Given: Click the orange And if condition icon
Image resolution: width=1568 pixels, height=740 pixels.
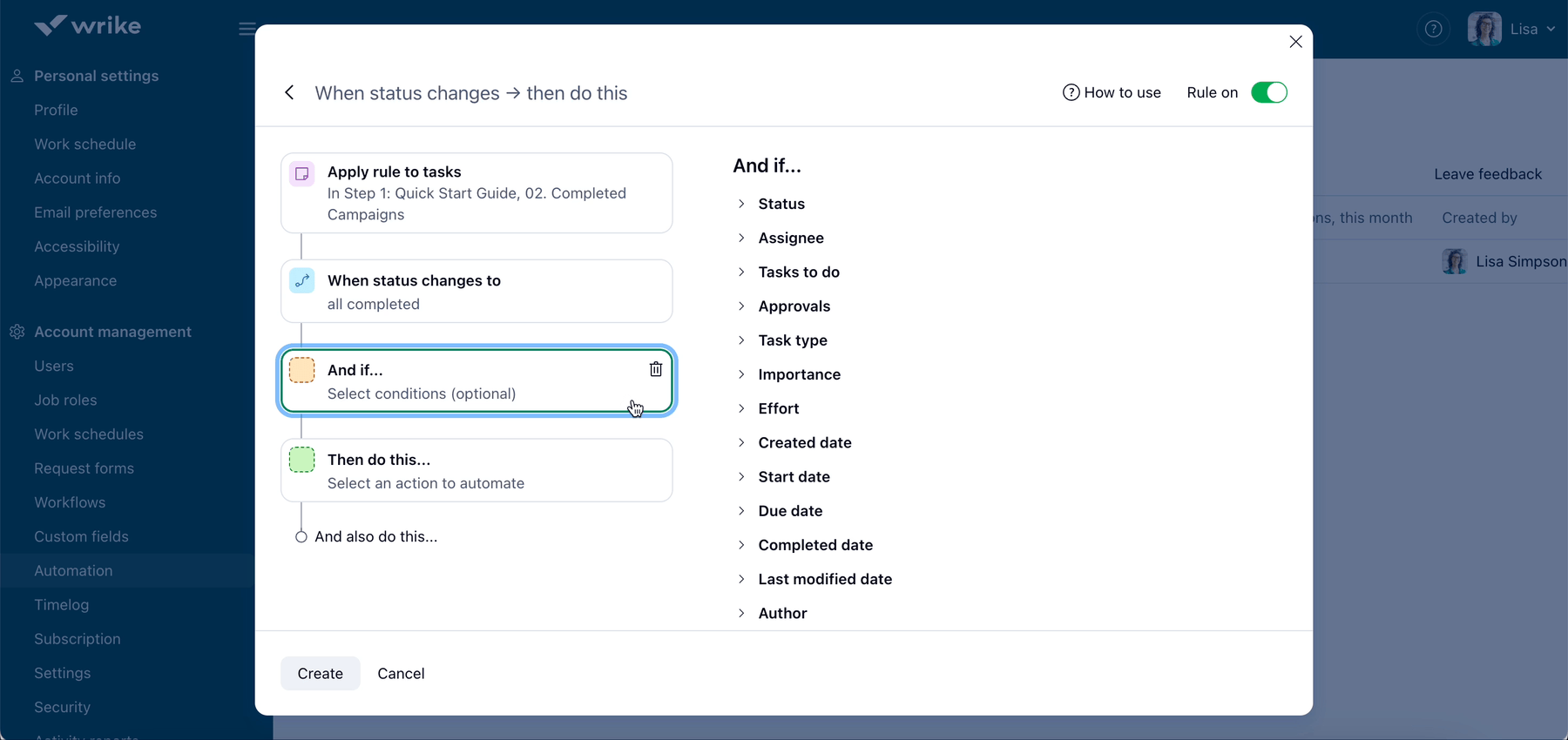Looking at the screenshot, I should click(302, 370).
